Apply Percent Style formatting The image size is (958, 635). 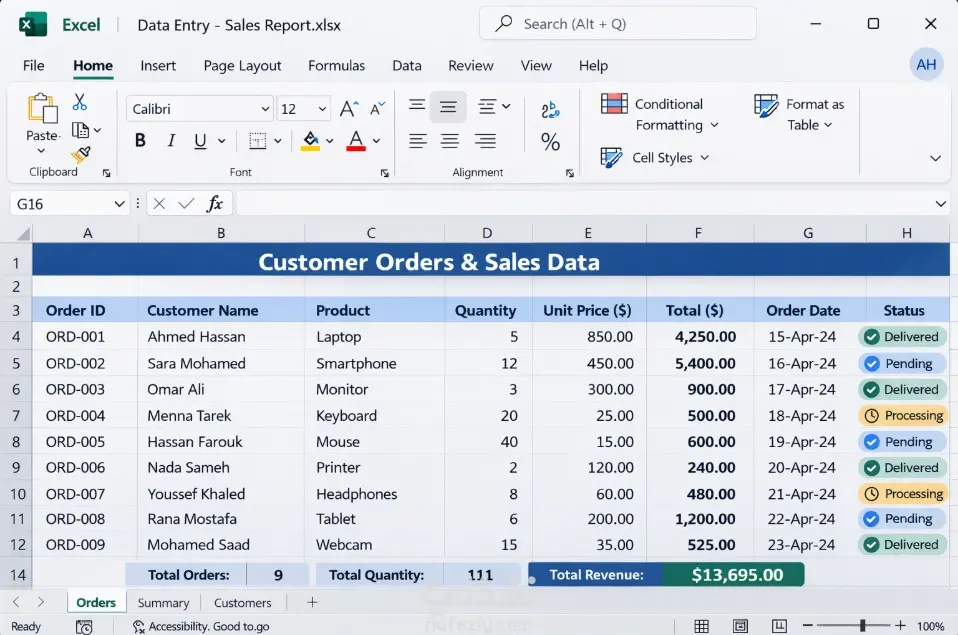pos(550,143)
